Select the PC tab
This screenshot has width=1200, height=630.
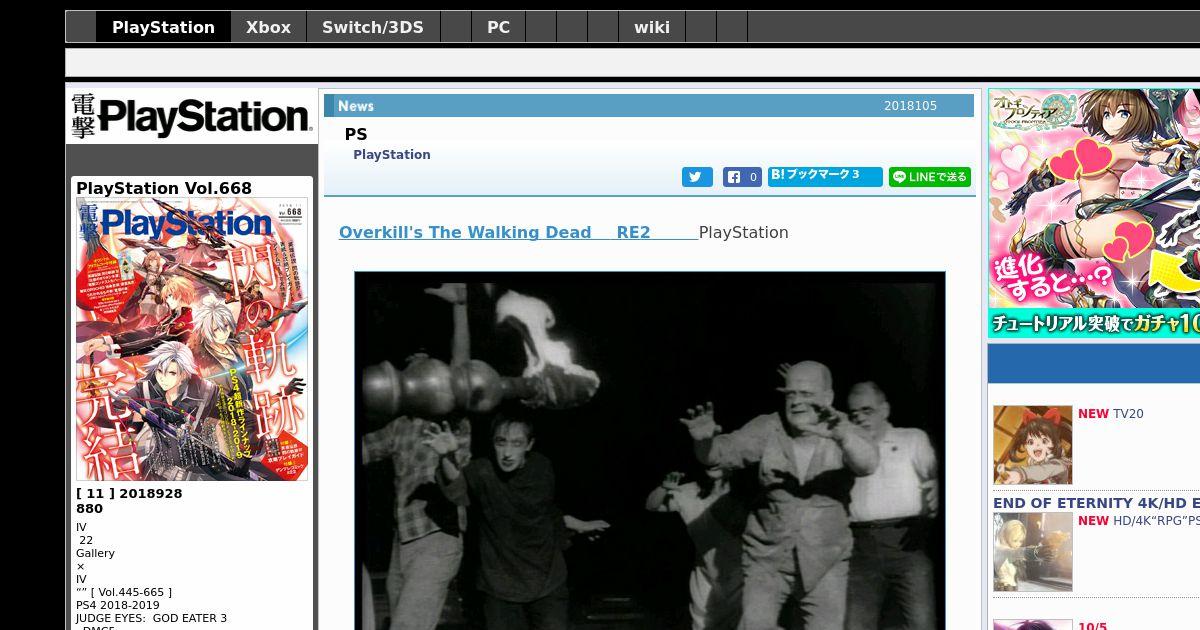tap(498, 27)
